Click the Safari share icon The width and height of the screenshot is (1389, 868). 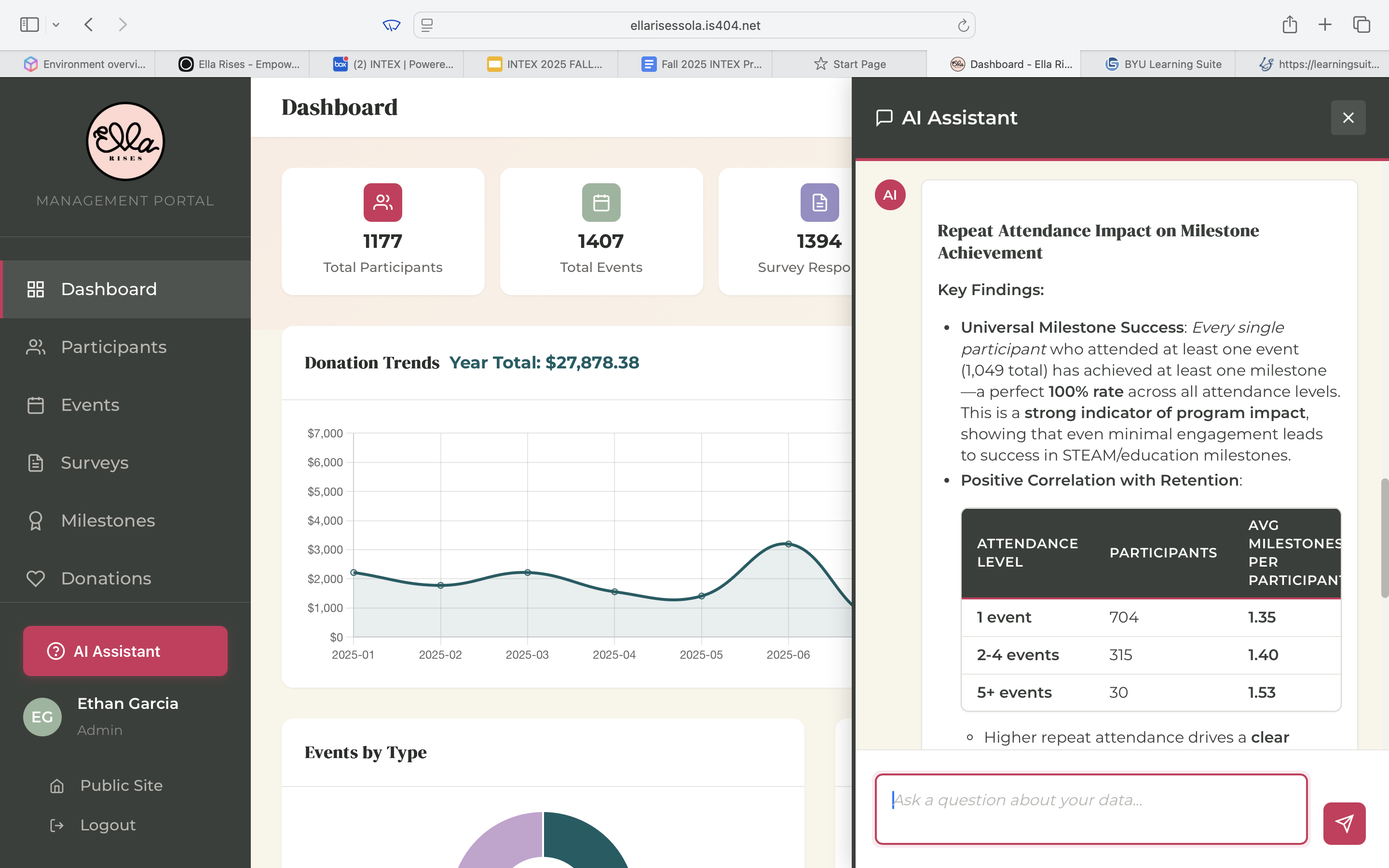click(1290, 24)
